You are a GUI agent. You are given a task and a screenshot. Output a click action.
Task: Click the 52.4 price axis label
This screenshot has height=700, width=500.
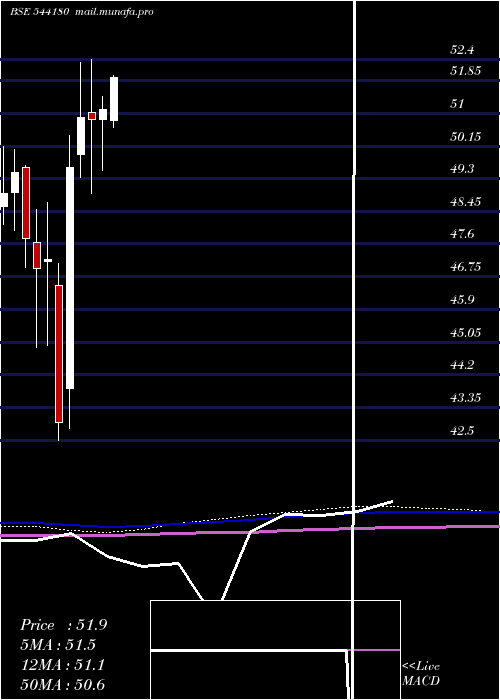pos(462,50)
